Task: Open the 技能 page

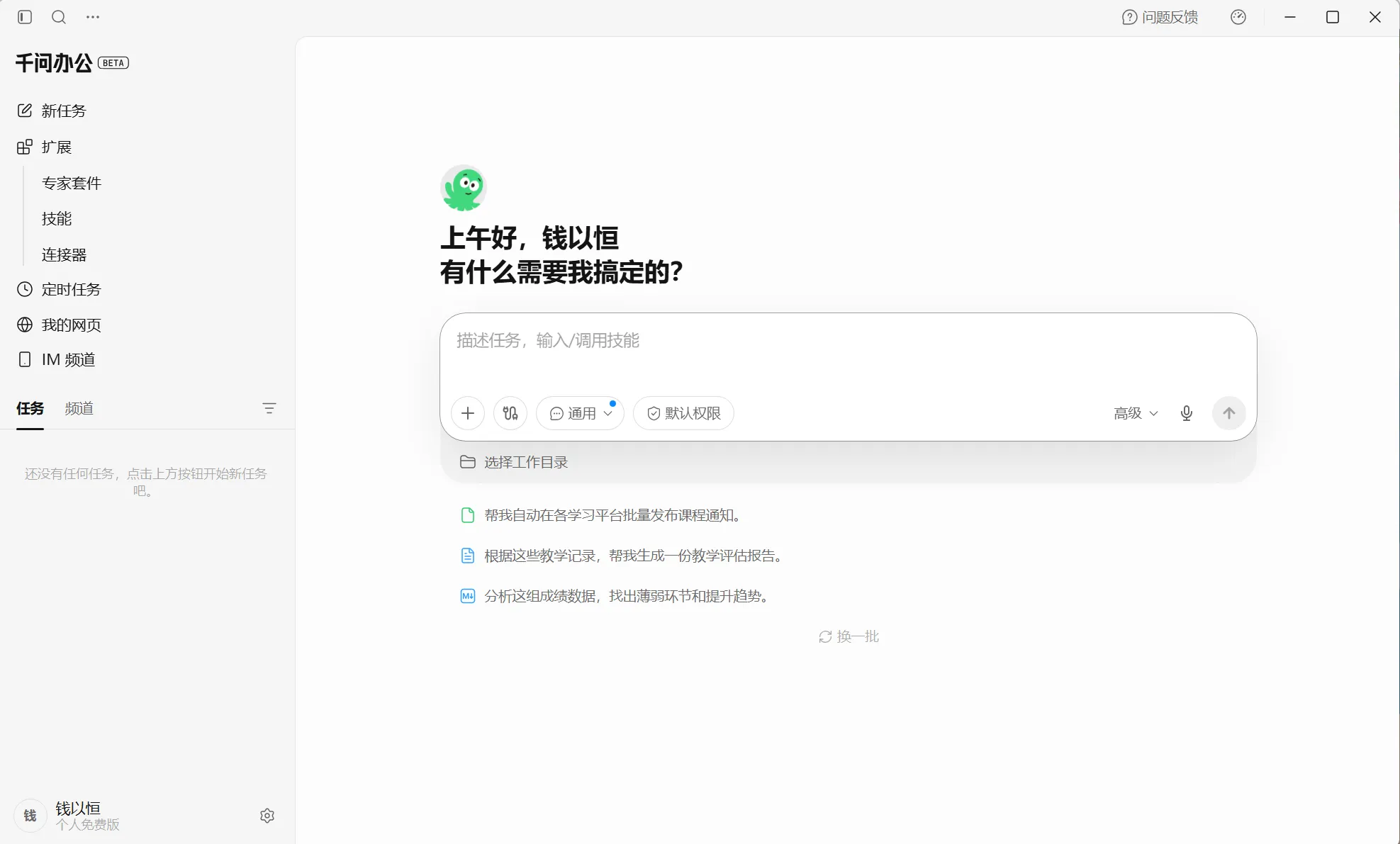Action: pyautogui.click(x=57, y=218)
